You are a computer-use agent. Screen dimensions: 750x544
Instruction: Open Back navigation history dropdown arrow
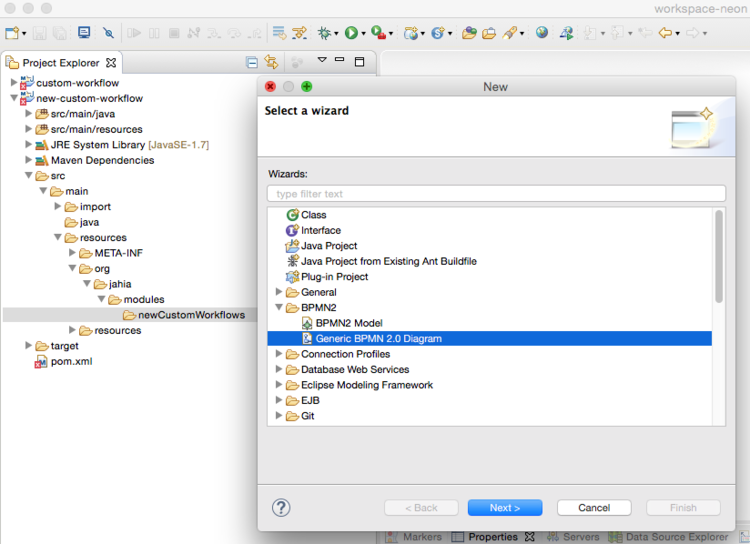(677, 33)
